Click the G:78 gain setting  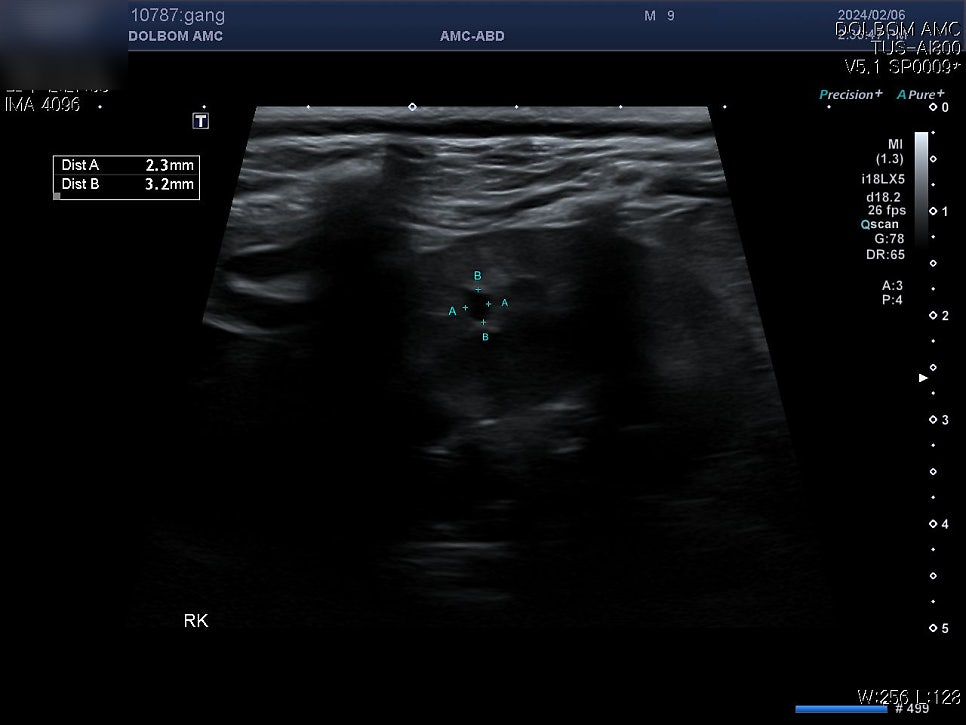coord(889,238)
